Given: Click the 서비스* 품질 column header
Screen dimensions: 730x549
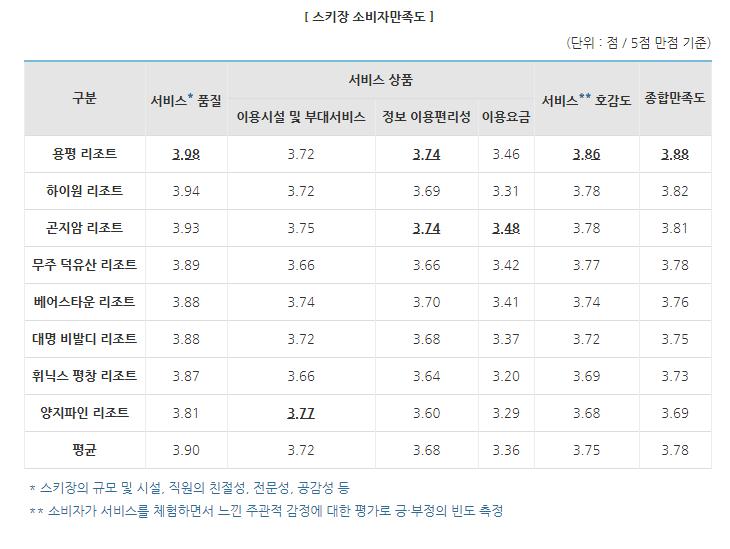Looking at the screenshot, I should [x=186, y=100].
